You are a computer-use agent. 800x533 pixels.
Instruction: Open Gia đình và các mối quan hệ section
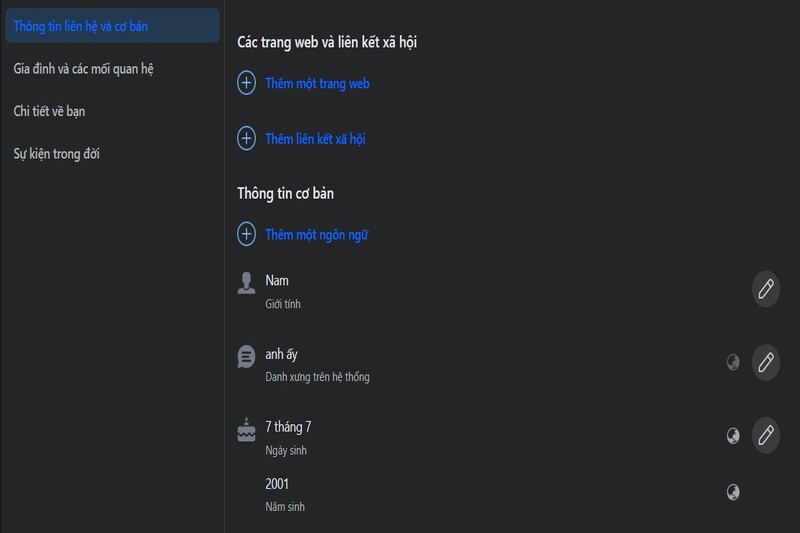pyautogui.click(x=83, y=69)
